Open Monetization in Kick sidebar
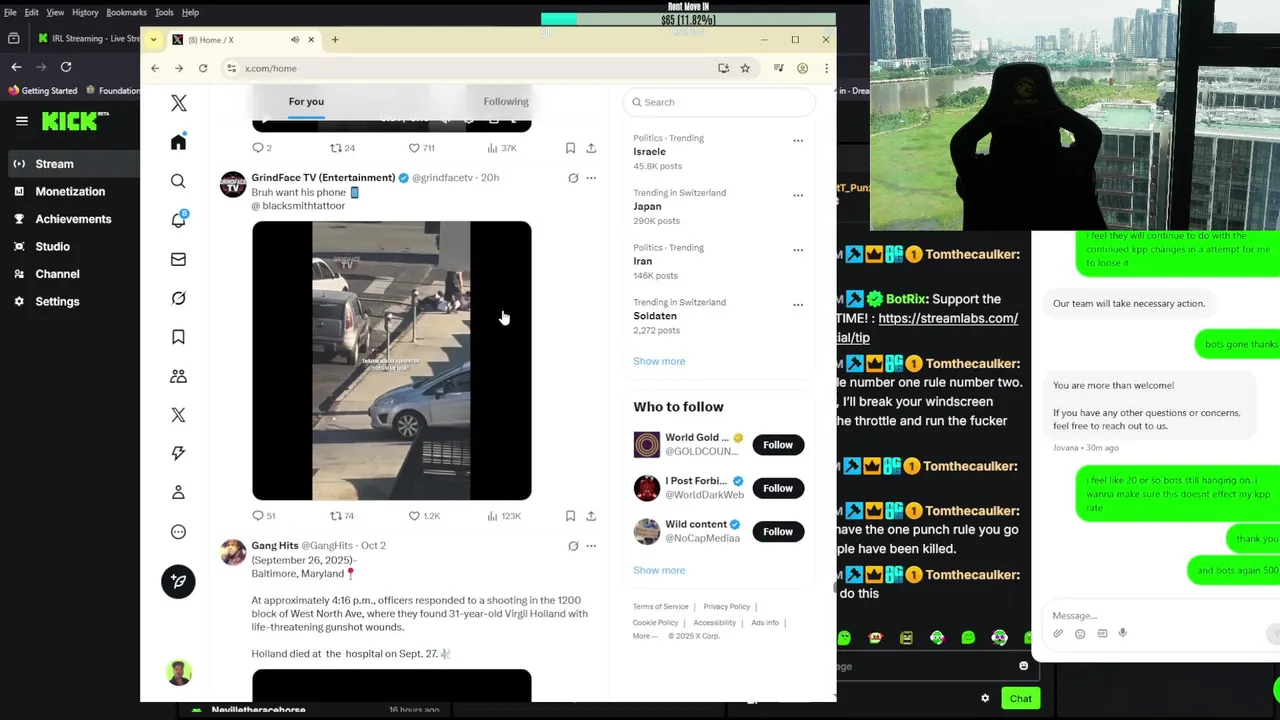The image size is (1280, 720). coord(70,191)
